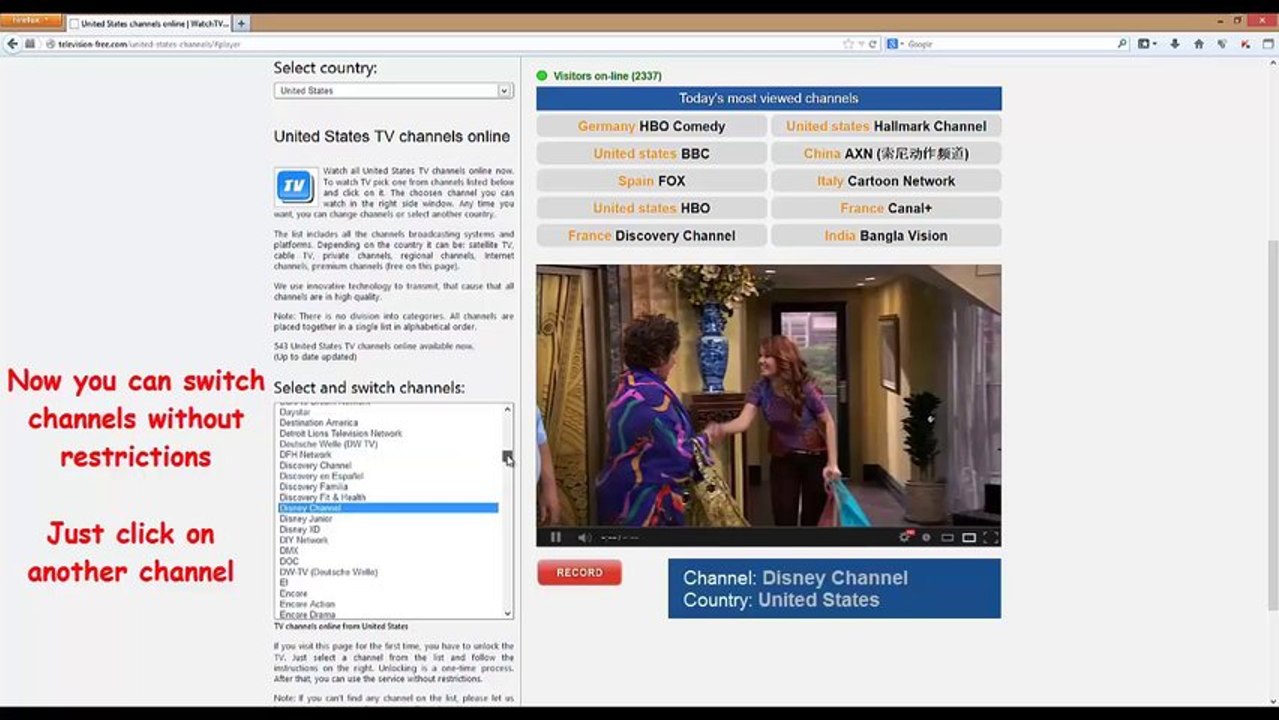The image size is (1279, 720).
Task: Switch the video player to small size
Action: (x=947, y=537)
